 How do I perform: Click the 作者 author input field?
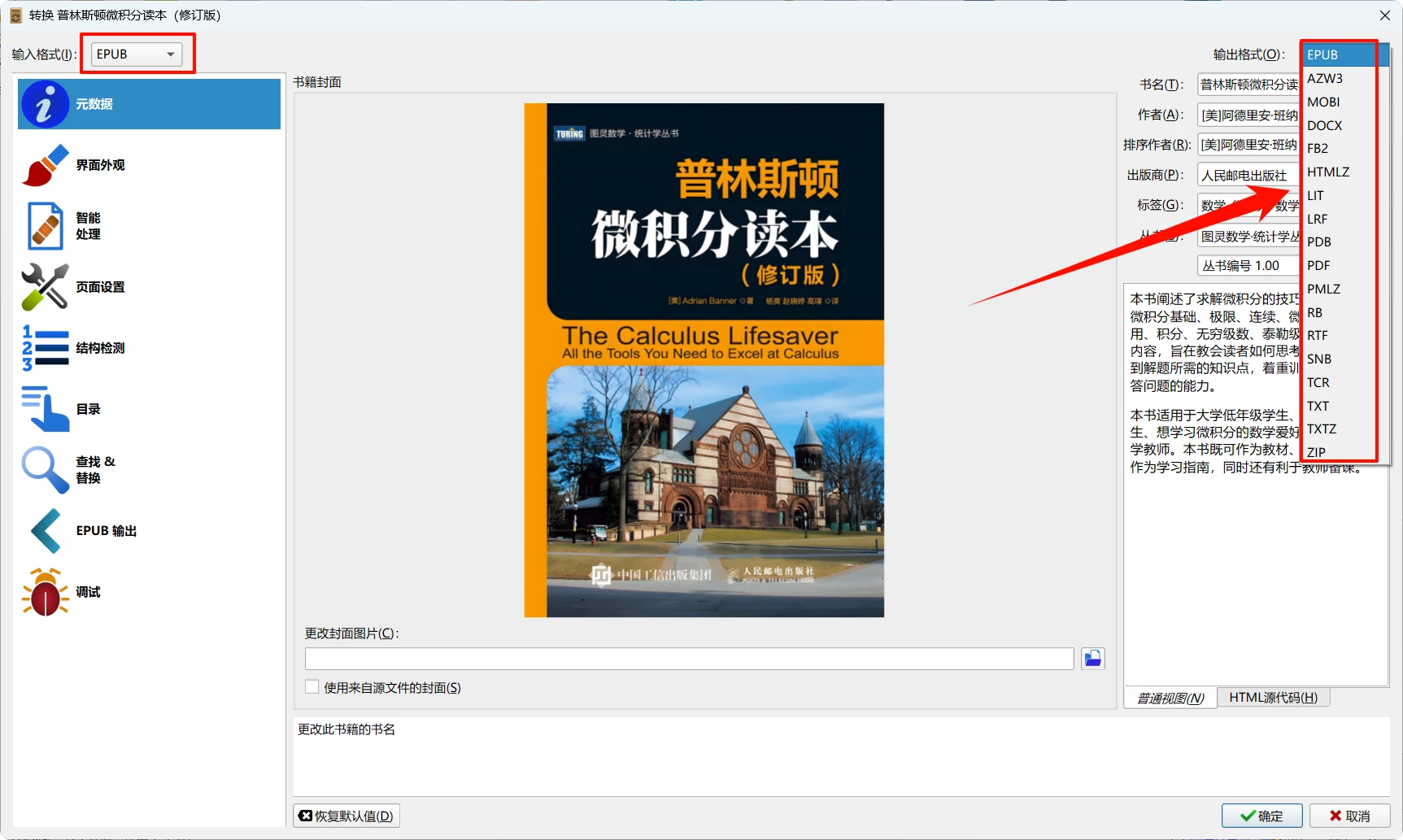[1248, 115]
